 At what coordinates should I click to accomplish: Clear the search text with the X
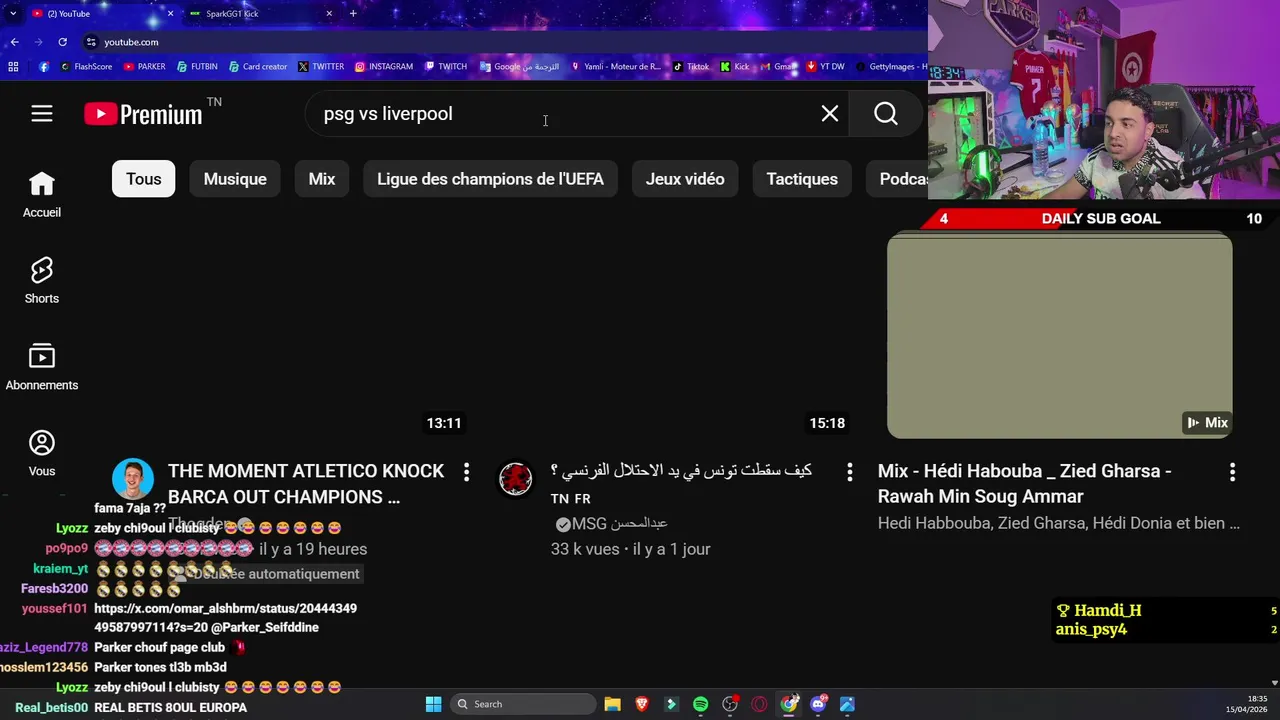(830, 114)
